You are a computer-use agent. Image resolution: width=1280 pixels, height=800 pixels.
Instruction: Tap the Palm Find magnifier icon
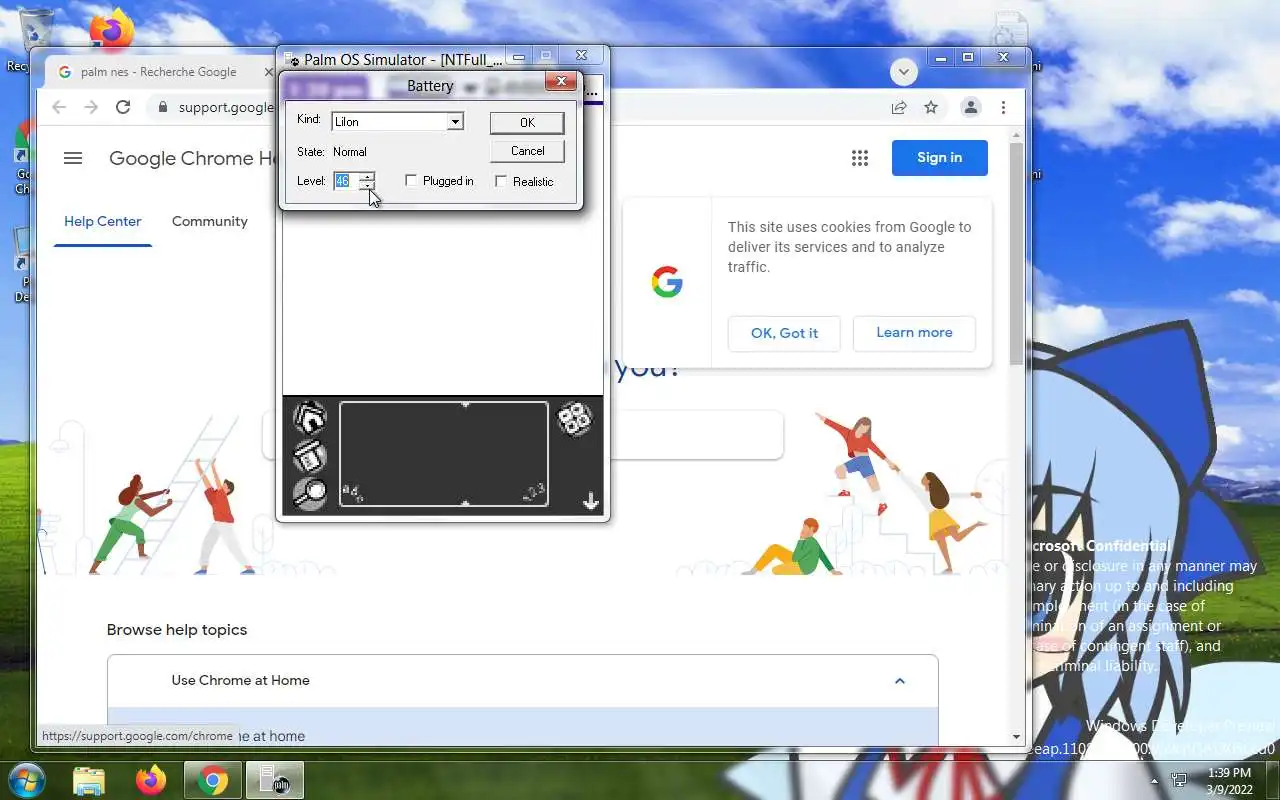click(310, 493)
